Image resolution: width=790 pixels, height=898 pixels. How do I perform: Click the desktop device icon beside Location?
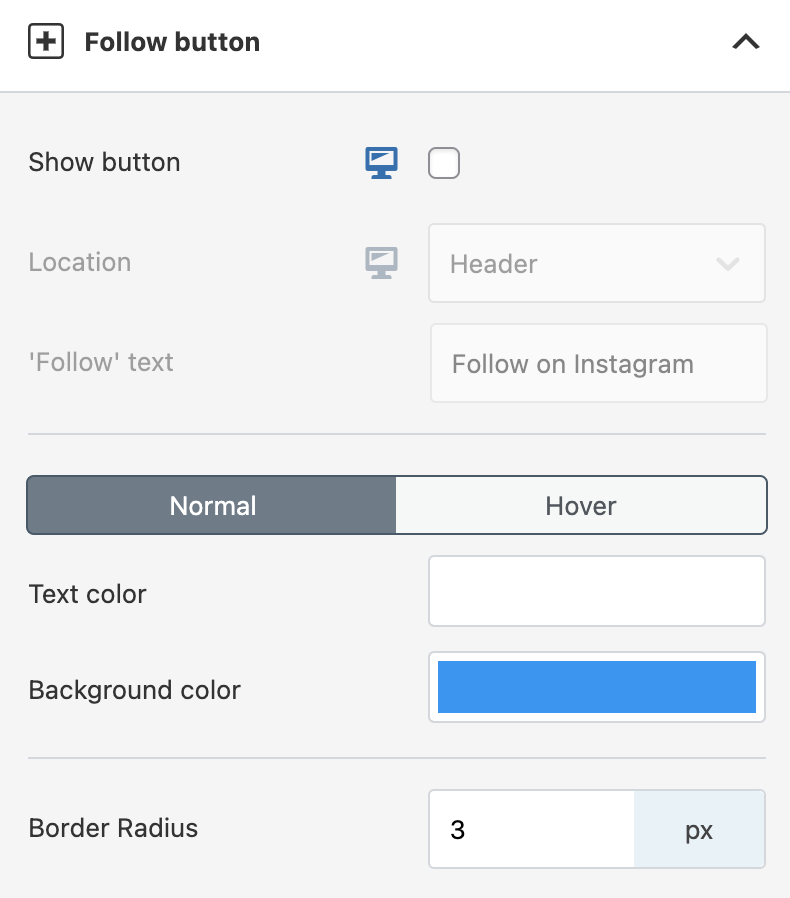[x=381, y=262]
